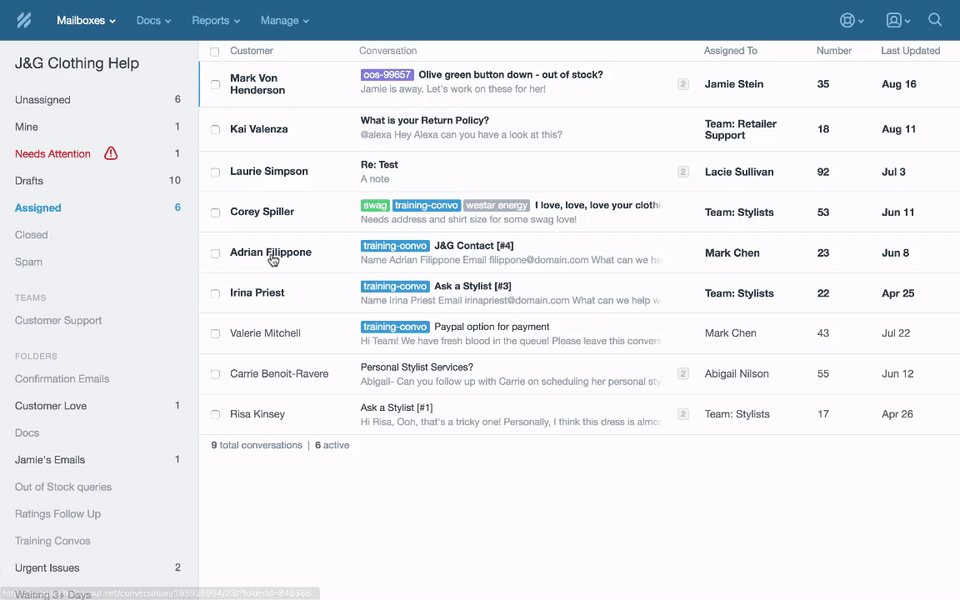Screen dimensions: 960x600
Task: Expand the Manage dropdown
Action: tap(284, 20)
